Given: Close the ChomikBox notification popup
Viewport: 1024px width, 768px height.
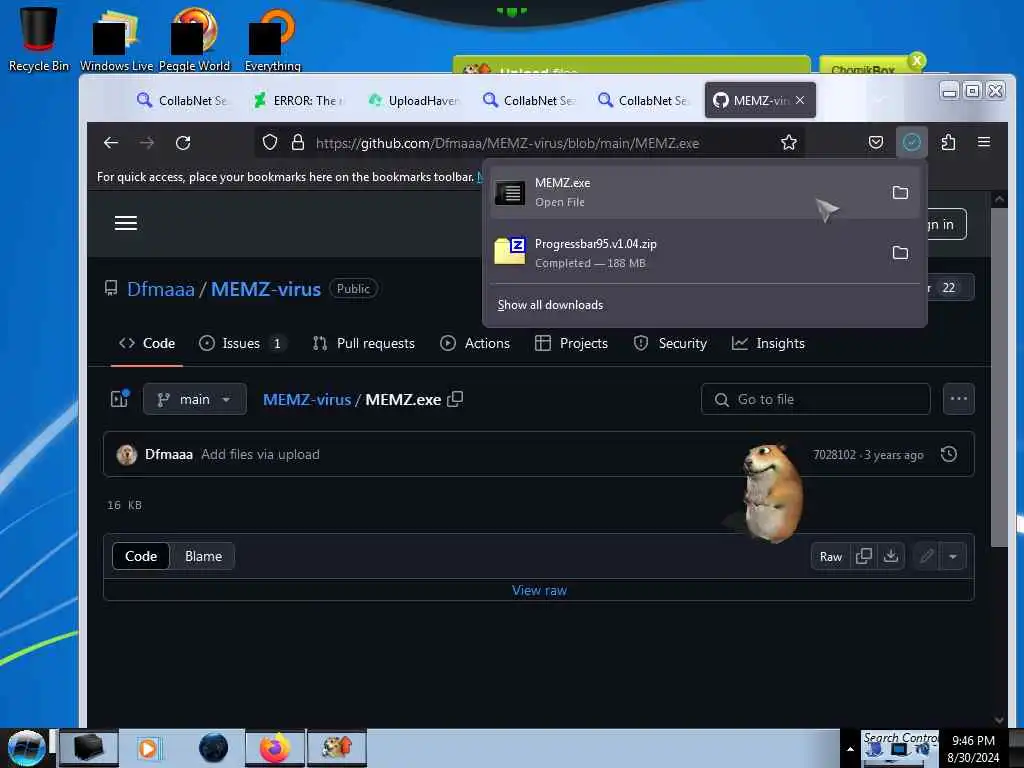Looking at the screenshot, I should click(917, 61).
